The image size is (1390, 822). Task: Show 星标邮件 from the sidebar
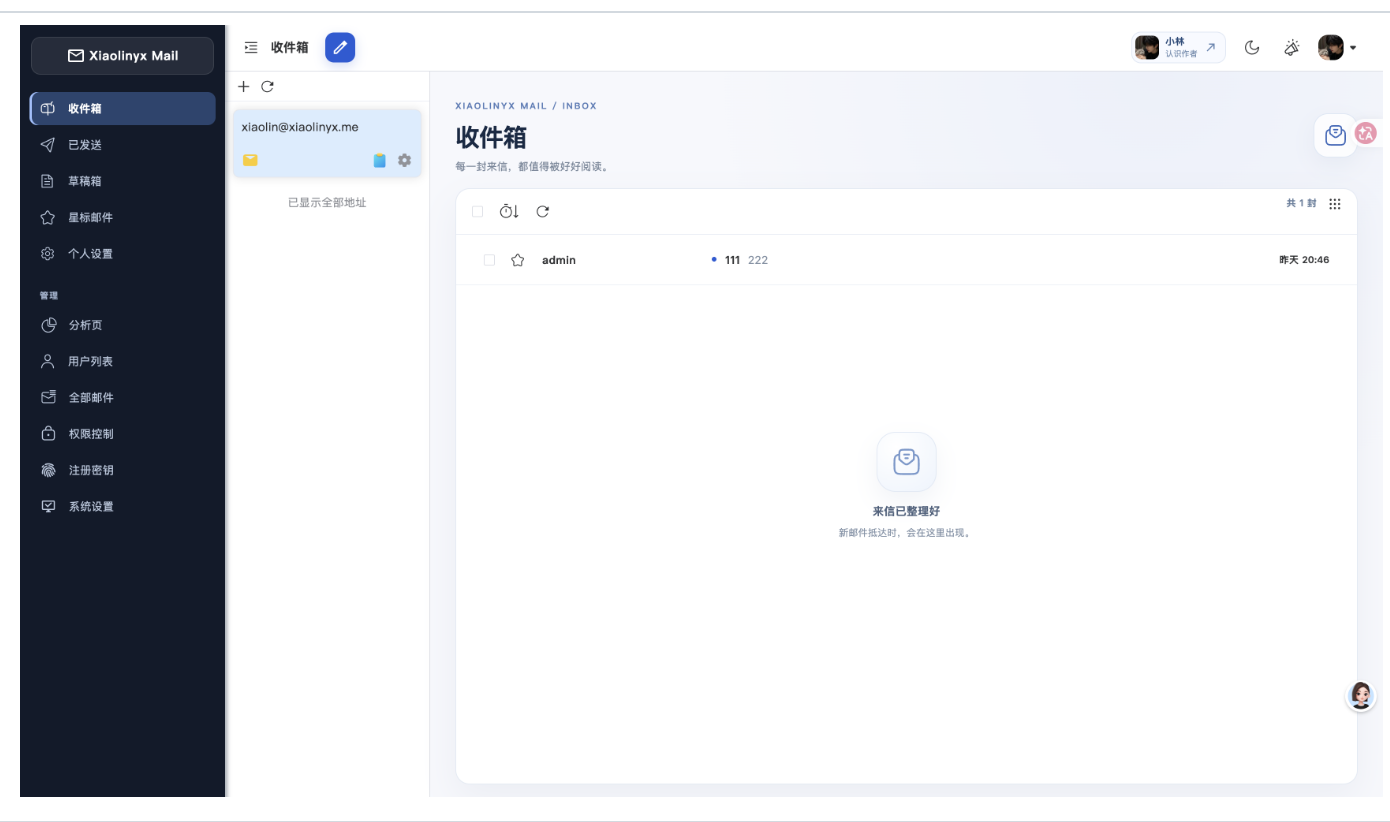123,217
